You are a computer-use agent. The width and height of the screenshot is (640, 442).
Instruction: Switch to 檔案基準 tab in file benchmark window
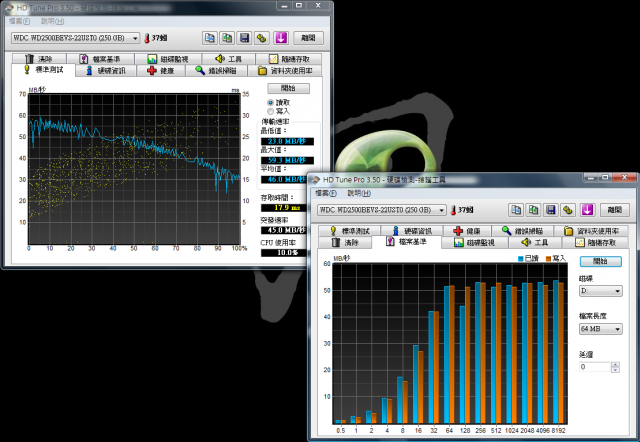(407, 242)
